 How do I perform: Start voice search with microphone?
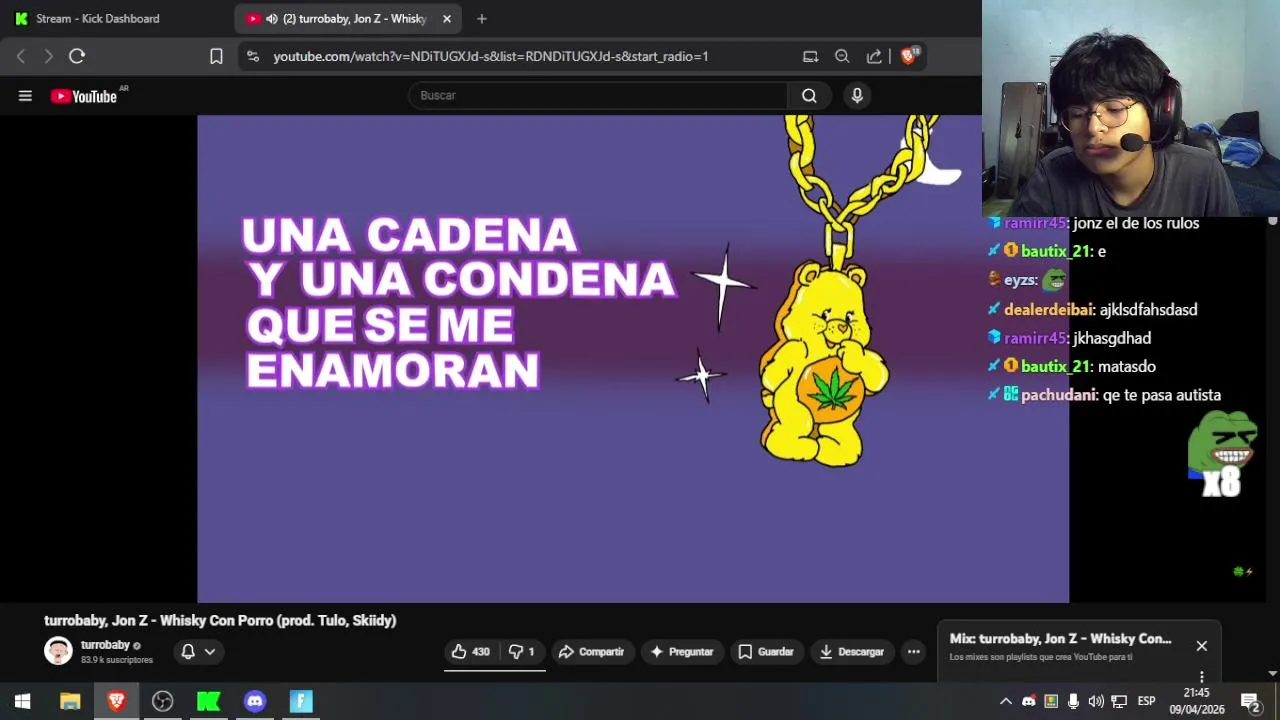pyautogui.click(x=857, y=95)
